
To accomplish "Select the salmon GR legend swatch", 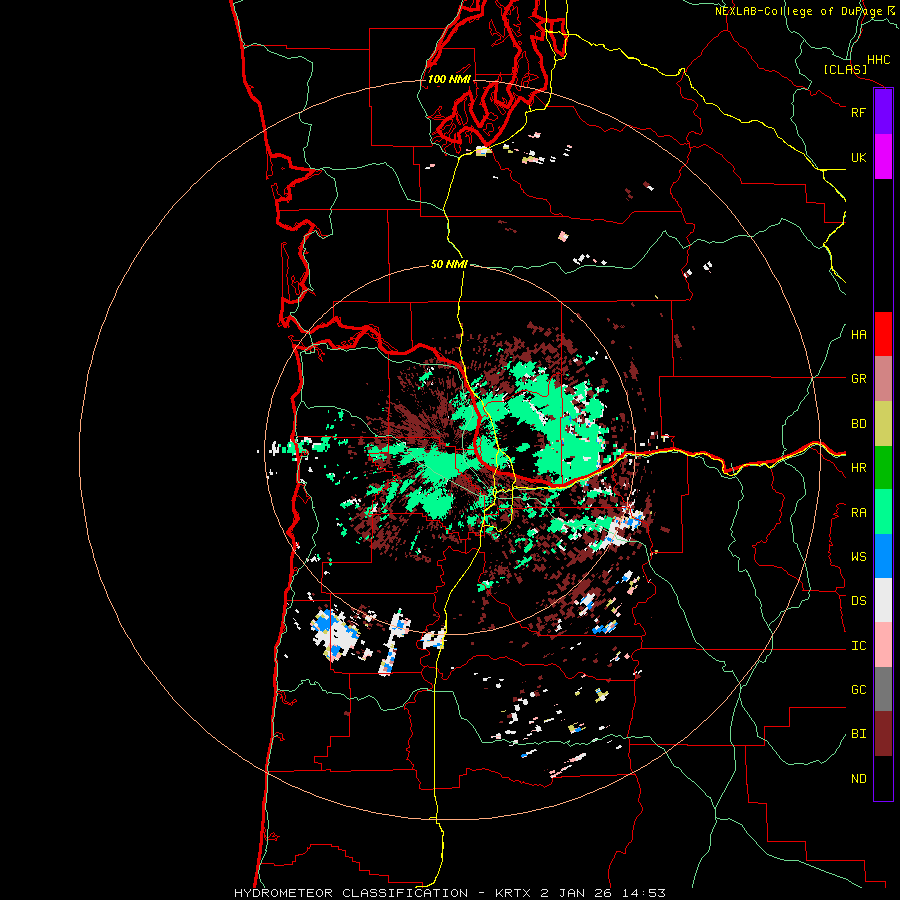I will pyautogui.click(x=883, y=379).
